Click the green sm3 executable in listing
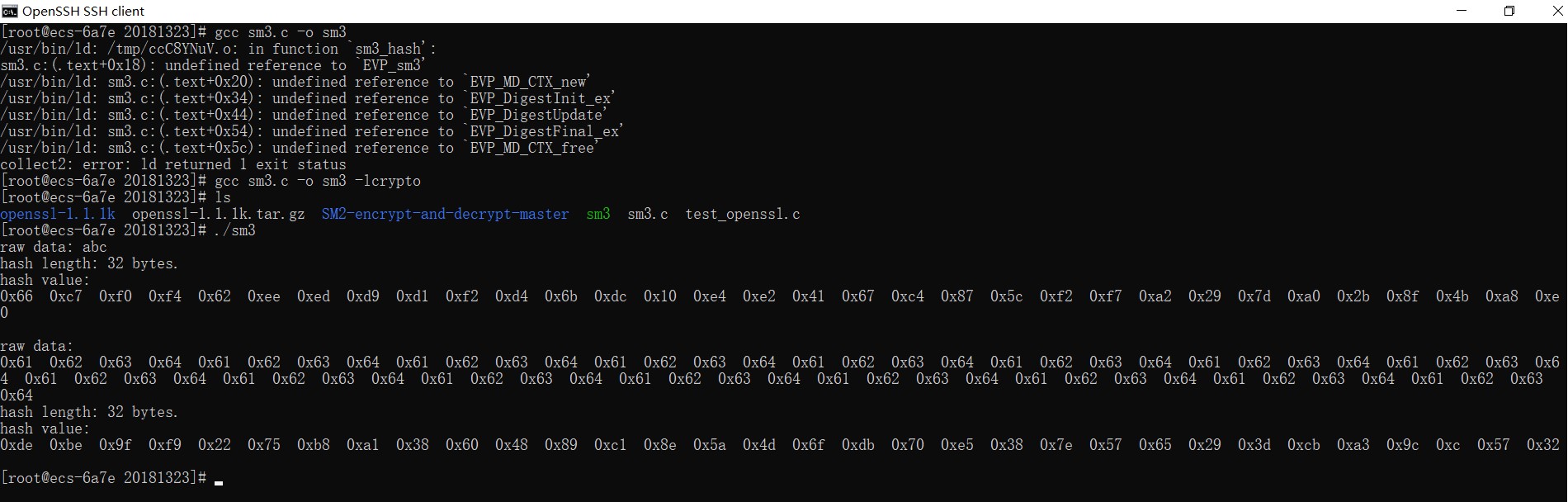The height and width of the screenshot is (502, 1568). 598,214
